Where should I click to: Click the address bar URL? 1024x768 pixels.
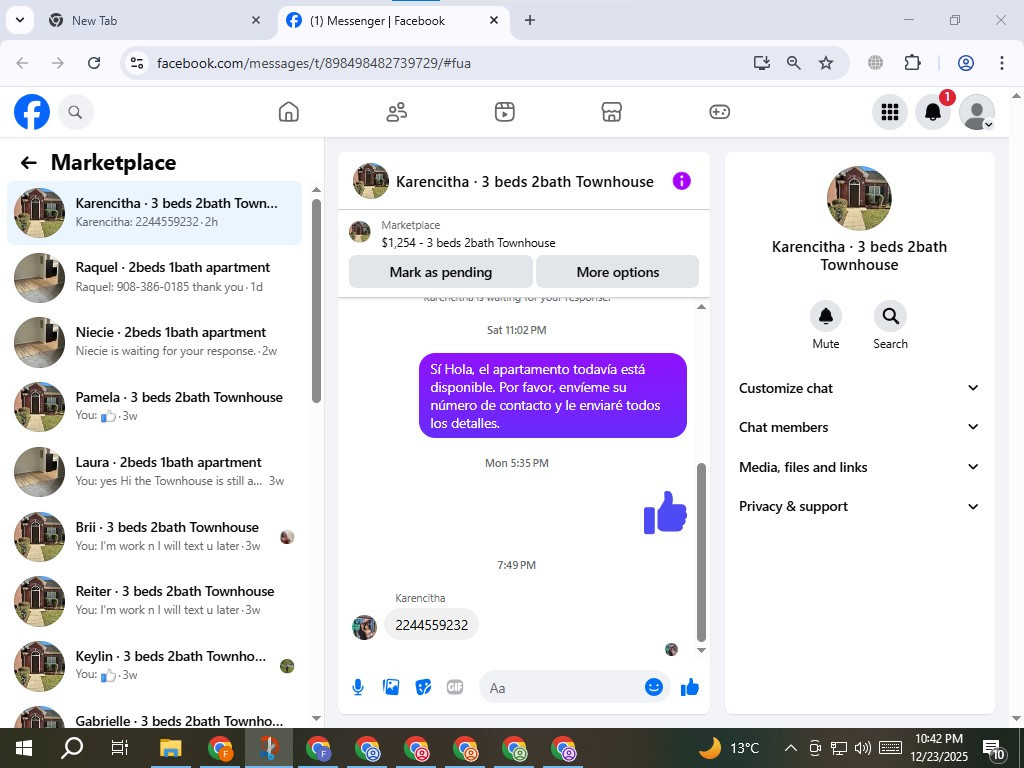[313, 63]
